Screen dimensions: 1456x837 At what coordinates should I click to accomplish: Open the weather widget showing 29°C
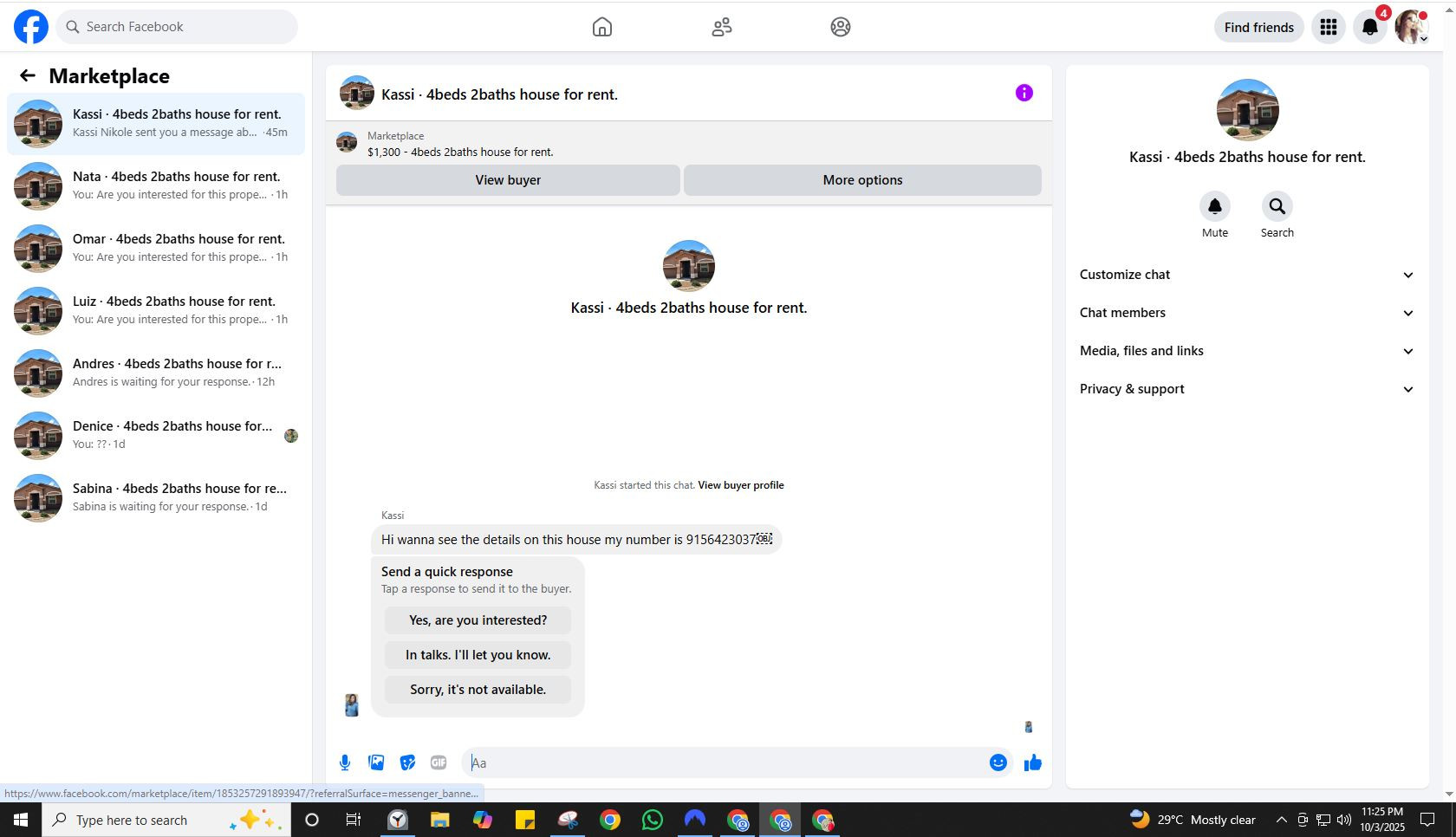[1193, 820]
